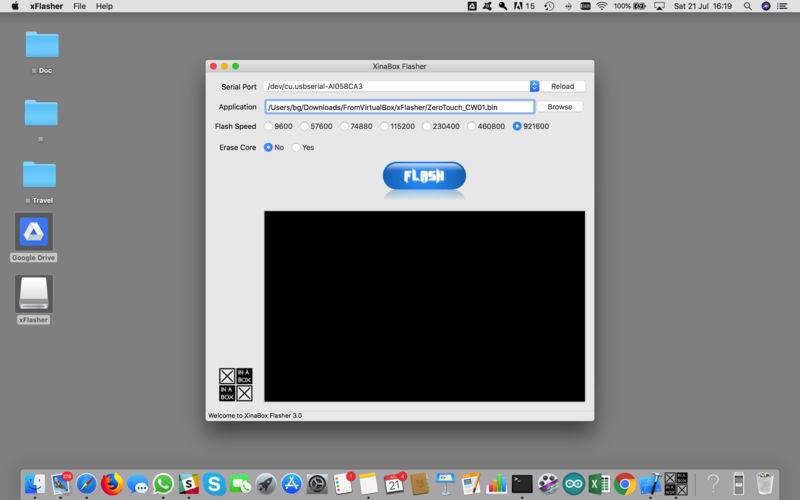Click Wi-Fi icon in menu bar

click(x=602, y=6)
